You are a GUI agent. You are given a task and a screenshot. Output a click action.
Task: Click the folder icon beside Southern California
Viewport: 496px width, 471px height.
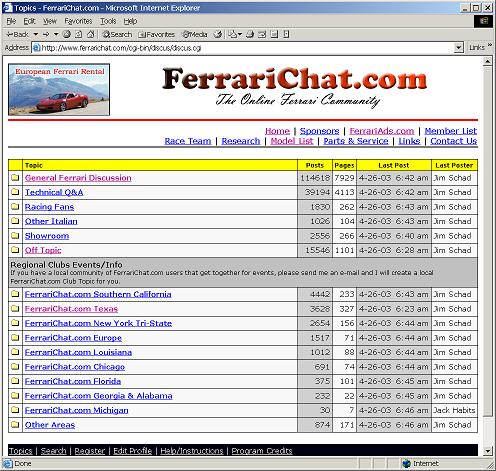tap(15, 294)
